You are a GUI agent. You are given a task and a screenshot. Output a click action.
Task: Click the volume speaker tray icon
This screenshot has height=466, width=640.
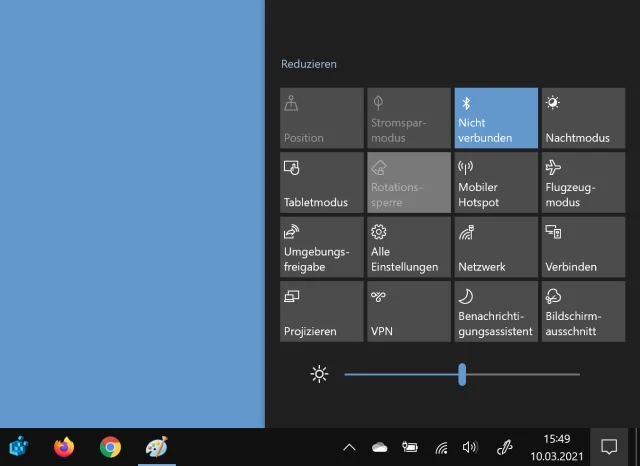470,447
